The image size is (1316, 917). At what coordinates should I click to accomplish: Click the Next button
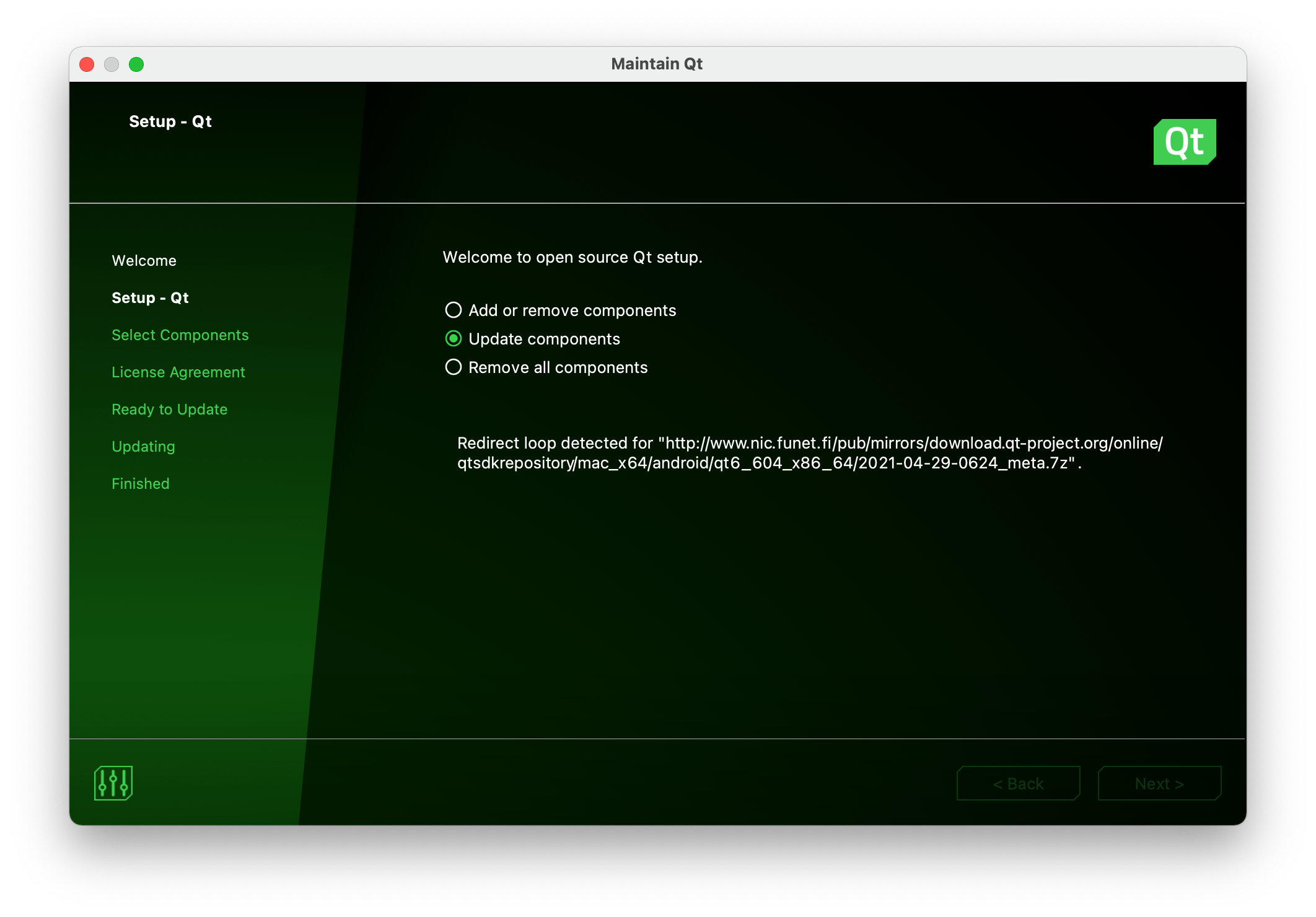pos(1159,783)
